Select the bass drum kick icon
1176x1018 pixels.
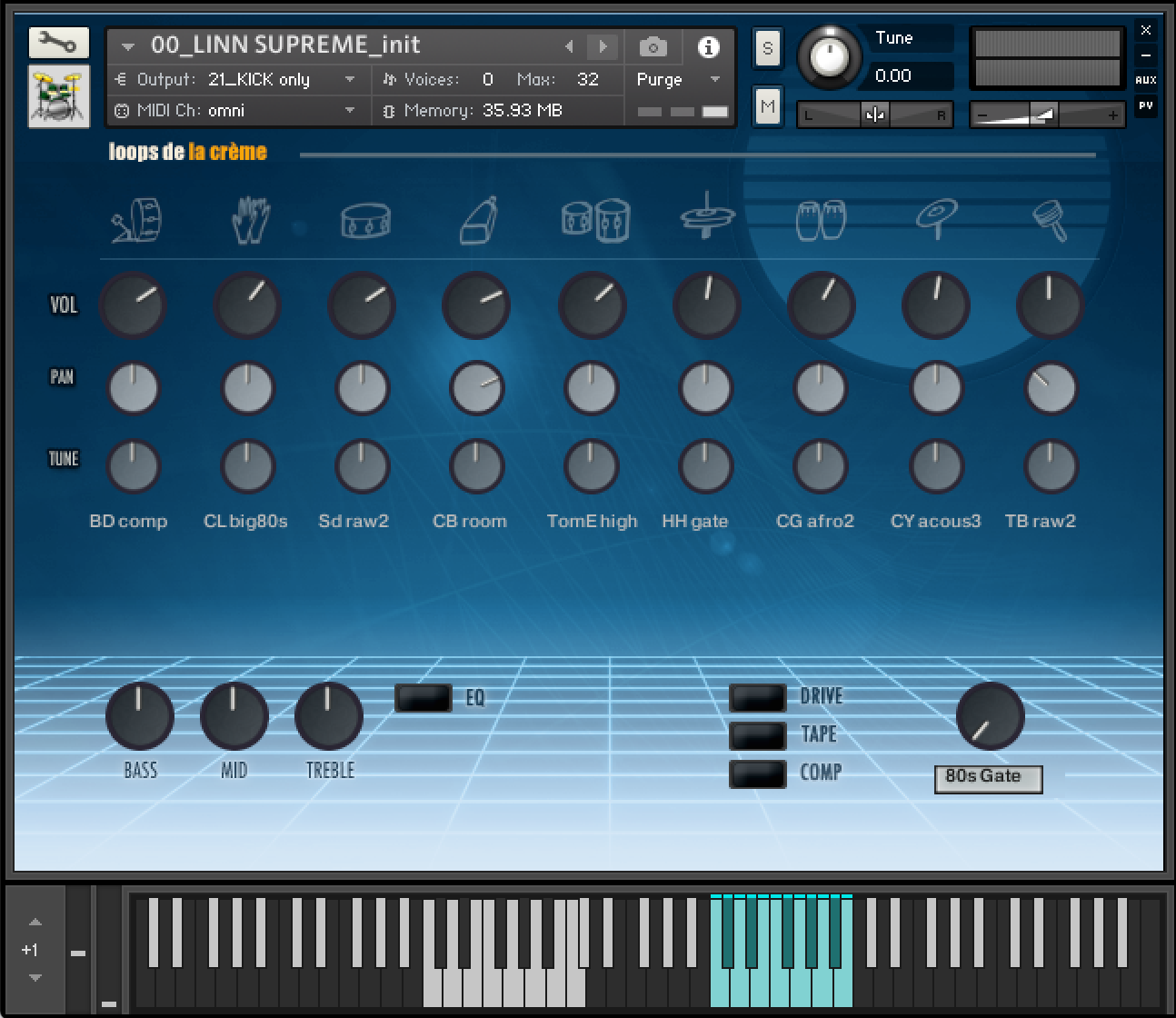click(x=137, y=220)
